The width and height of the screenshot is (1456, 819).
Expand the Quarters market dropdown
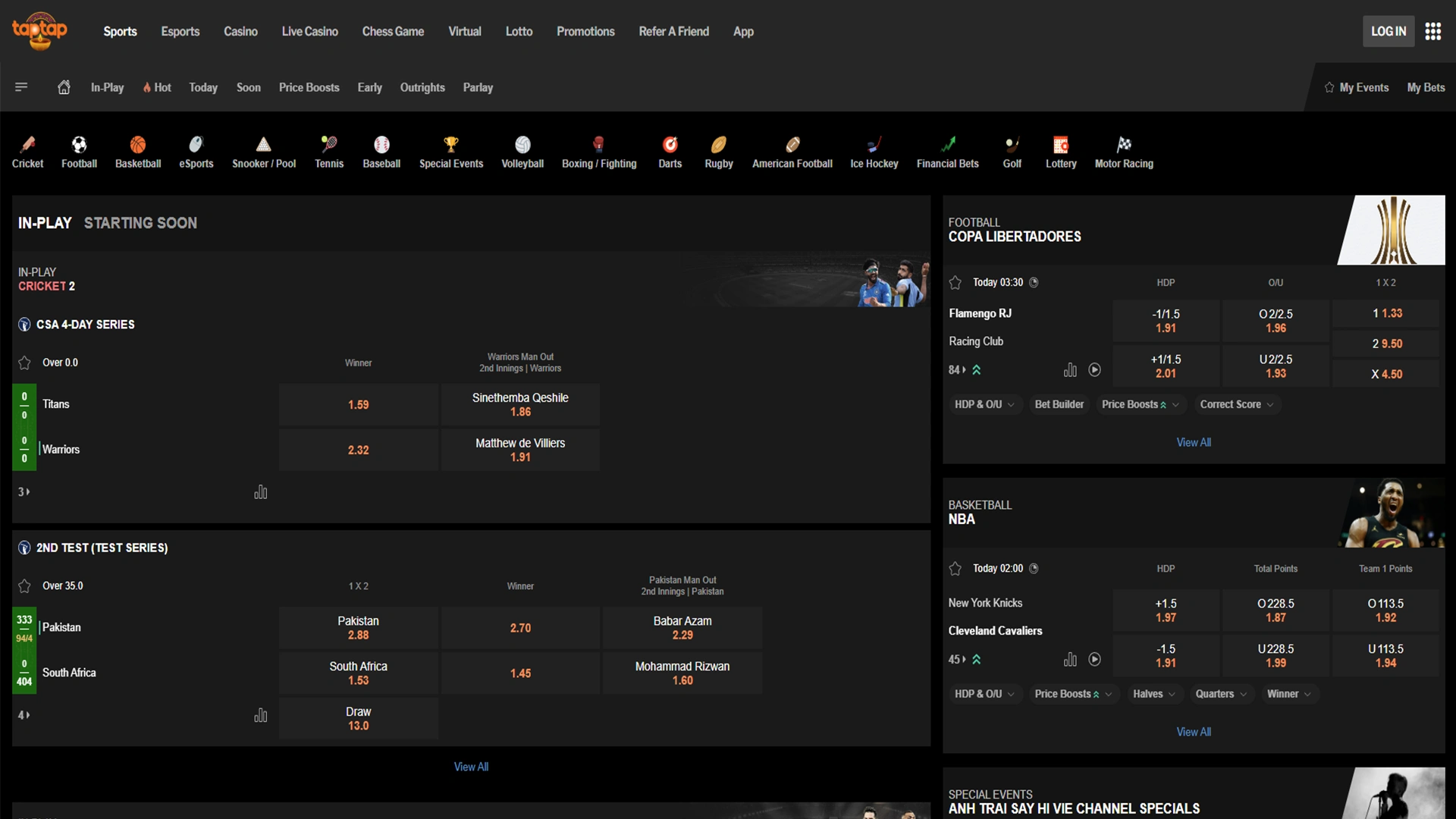pos(1220,694)
